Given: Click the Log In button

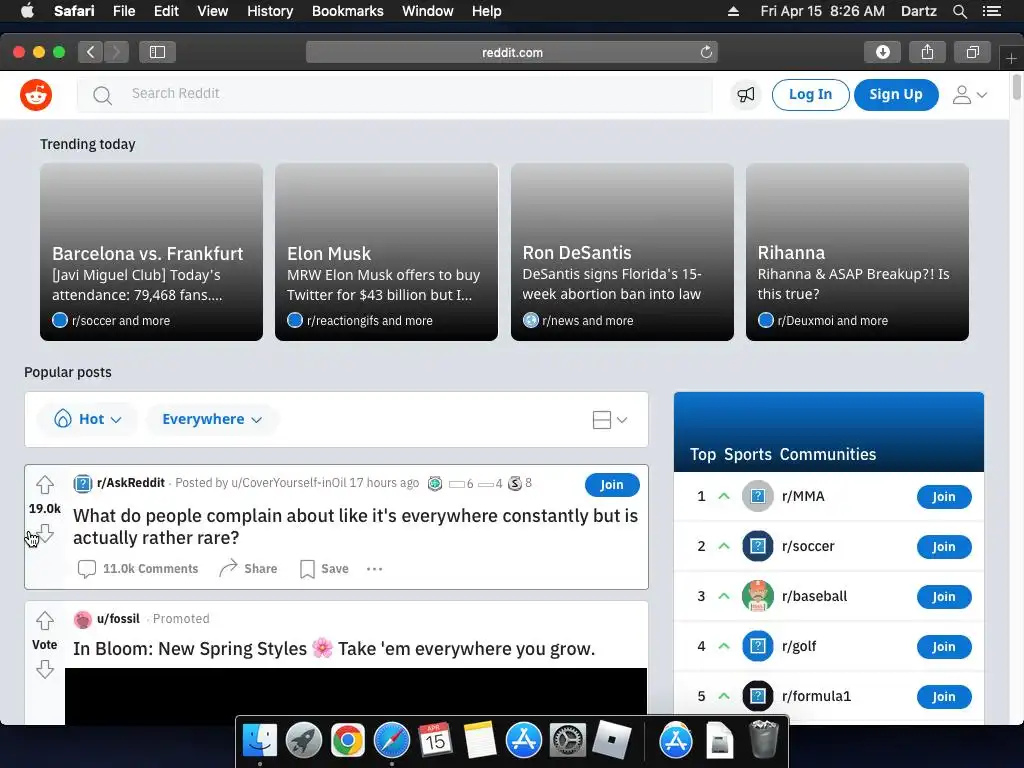Looking at the screenshot, I should (810, 95).
